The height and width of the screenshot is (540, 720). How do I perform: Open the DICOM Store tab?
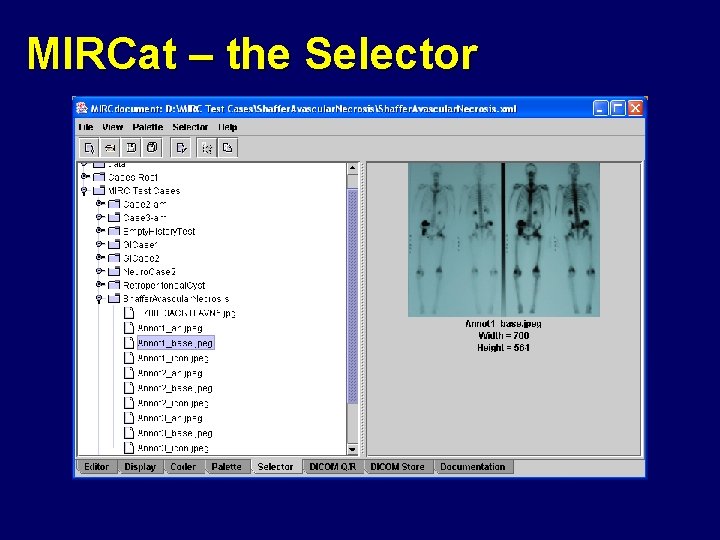tap(398, 467)
